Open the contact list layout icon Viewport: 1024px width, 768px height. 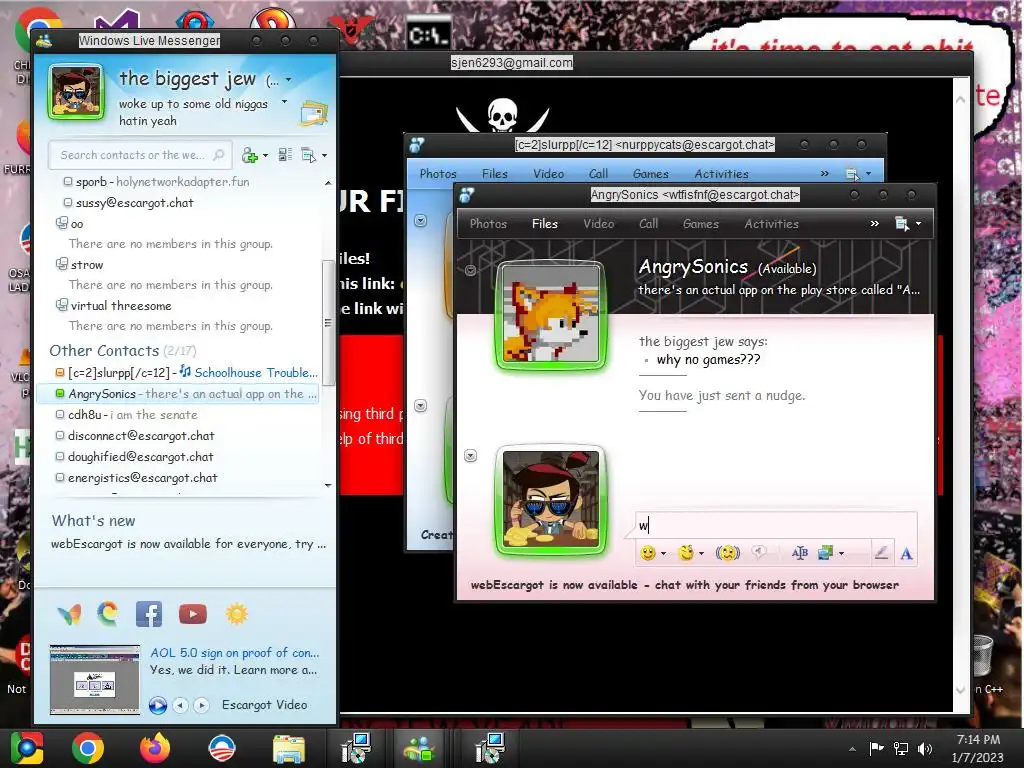(x=285, y=155)
